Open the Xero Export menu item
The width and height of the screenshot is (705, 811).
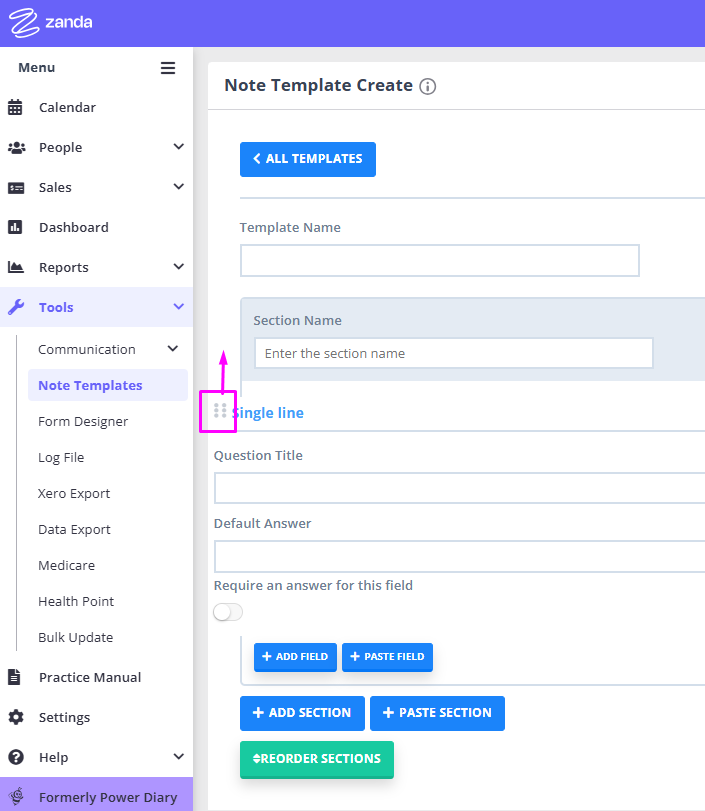(x=74, y=494)
